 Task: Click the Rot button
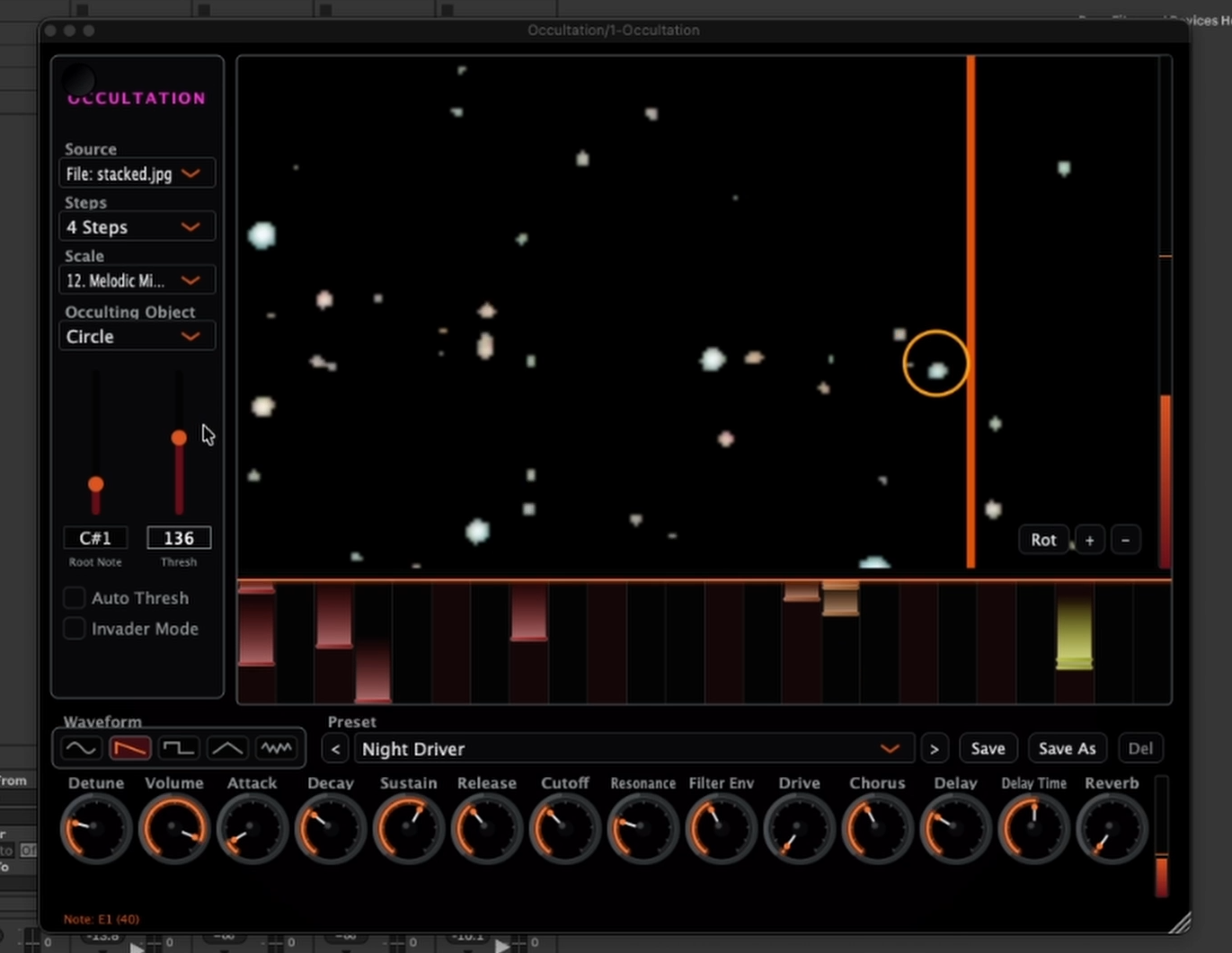pyautogui.click(x=1043, y=540)
